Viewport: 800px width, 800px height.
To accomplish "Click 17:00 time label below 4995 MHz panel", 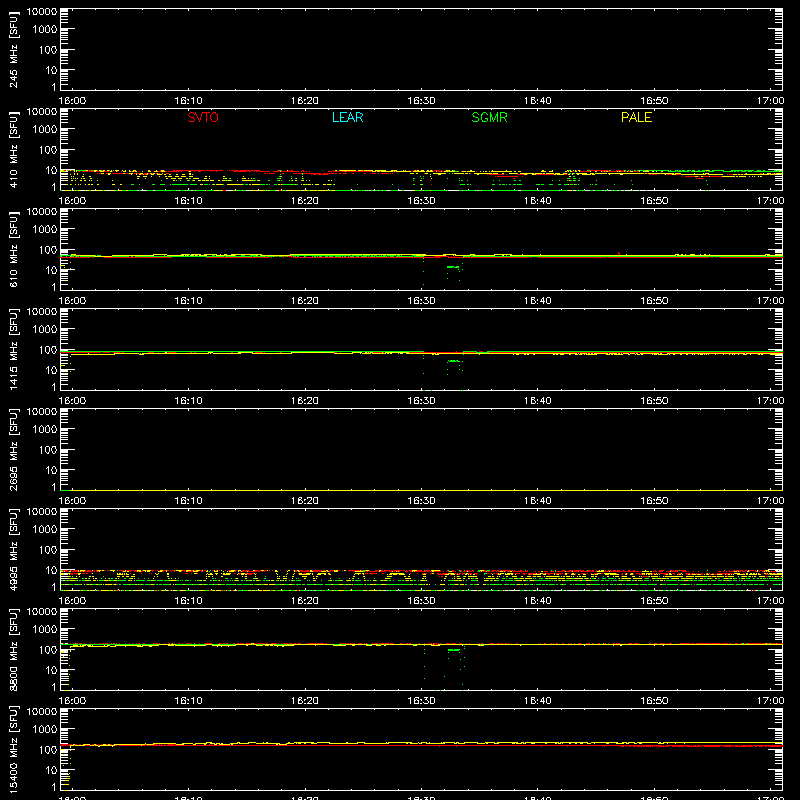I will point(770,601).
